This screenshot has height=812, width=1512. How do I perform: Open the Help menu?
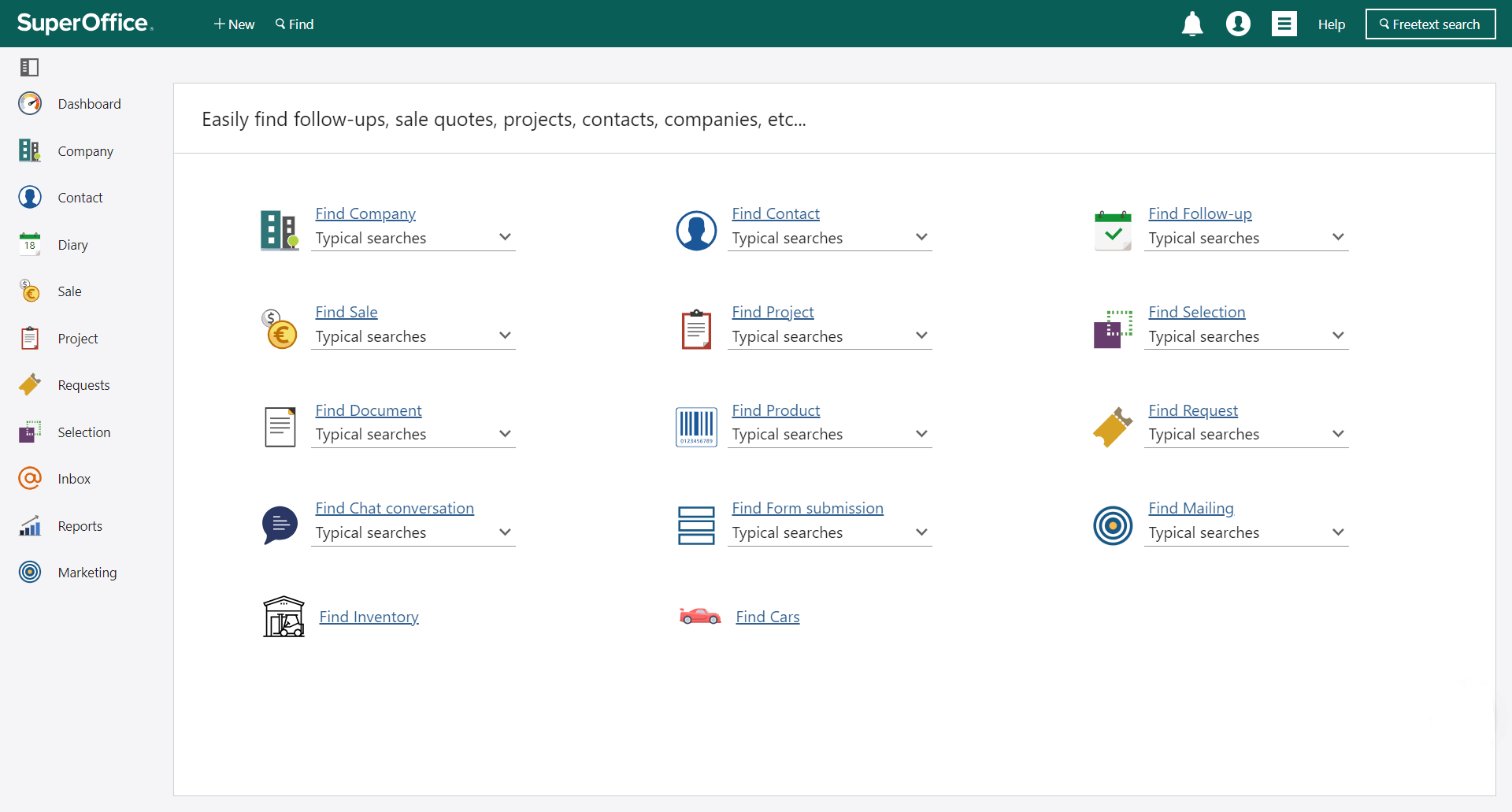pyautogui.click(x=1332, y=24)
